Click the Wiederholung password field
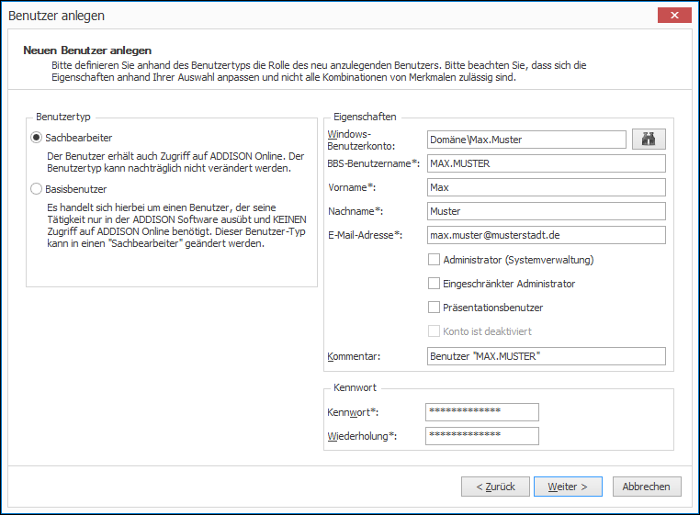This screenshot has height=515, width=700. click(x=482, y=436)
